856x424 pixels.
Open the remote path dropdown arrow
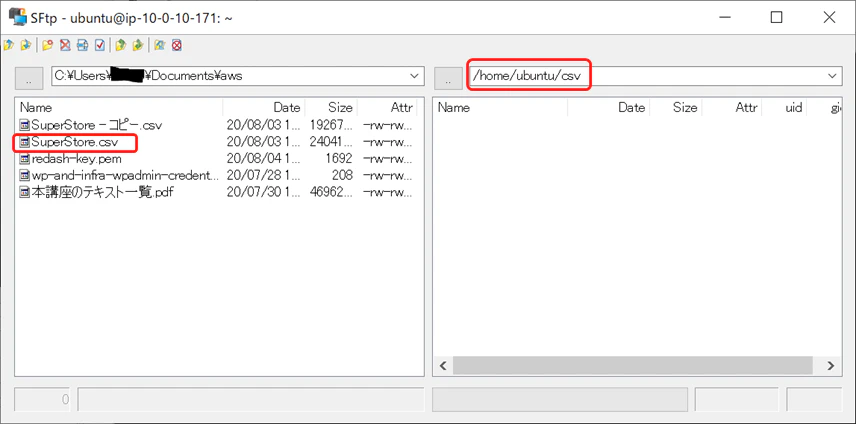pyautogui.click(x=833, y=76)
